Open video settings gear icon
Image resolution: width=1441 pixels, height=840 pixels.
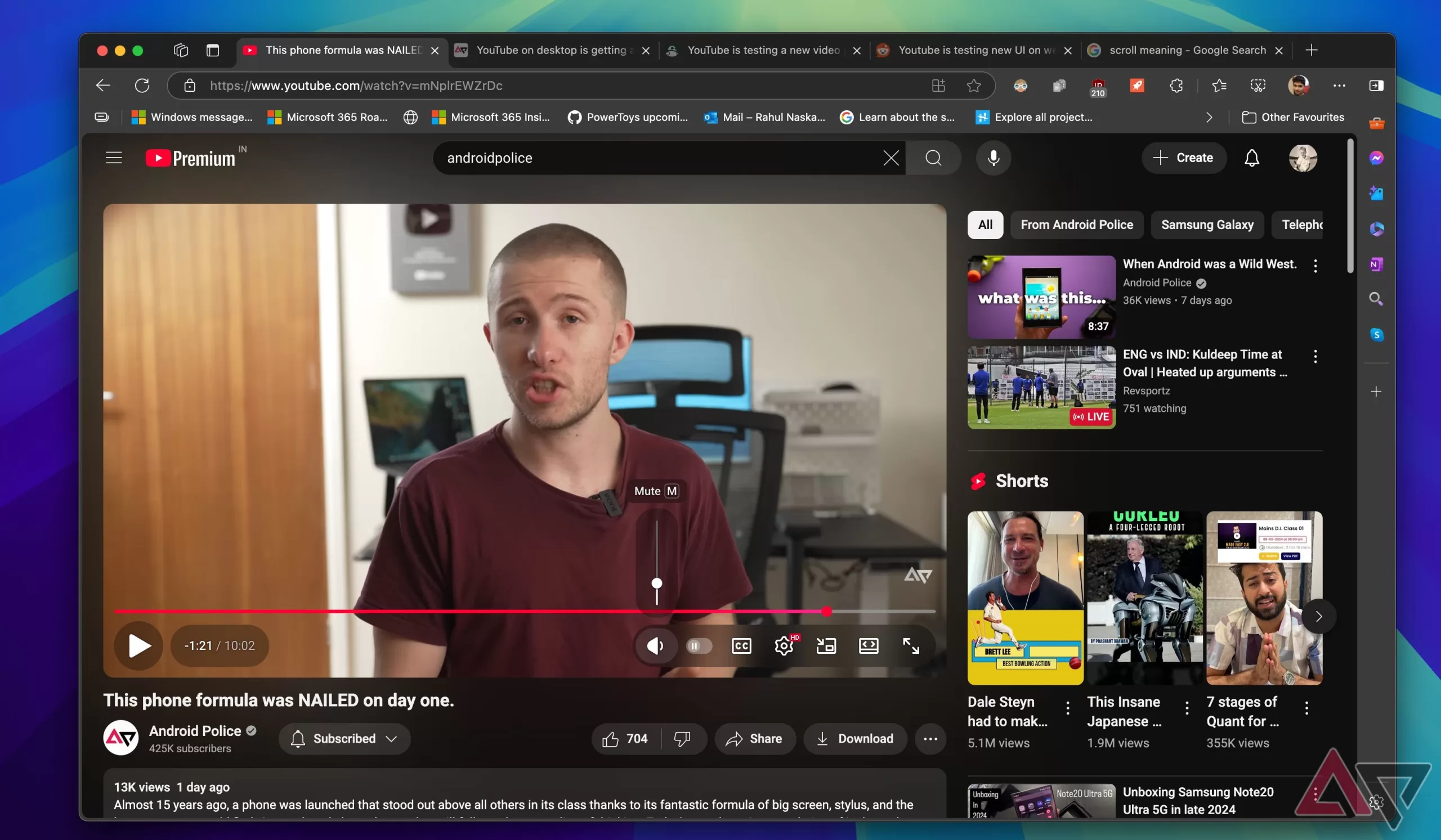[784, 646]
